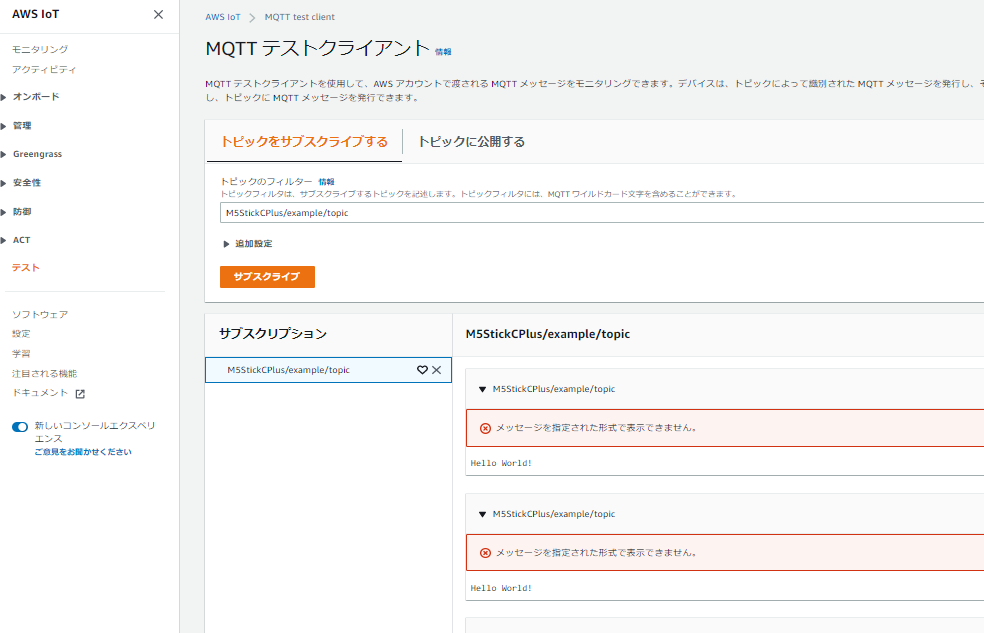Open ドキュメント link in sidebar
This screenshot has height=633, width=984.
[40, 393]
